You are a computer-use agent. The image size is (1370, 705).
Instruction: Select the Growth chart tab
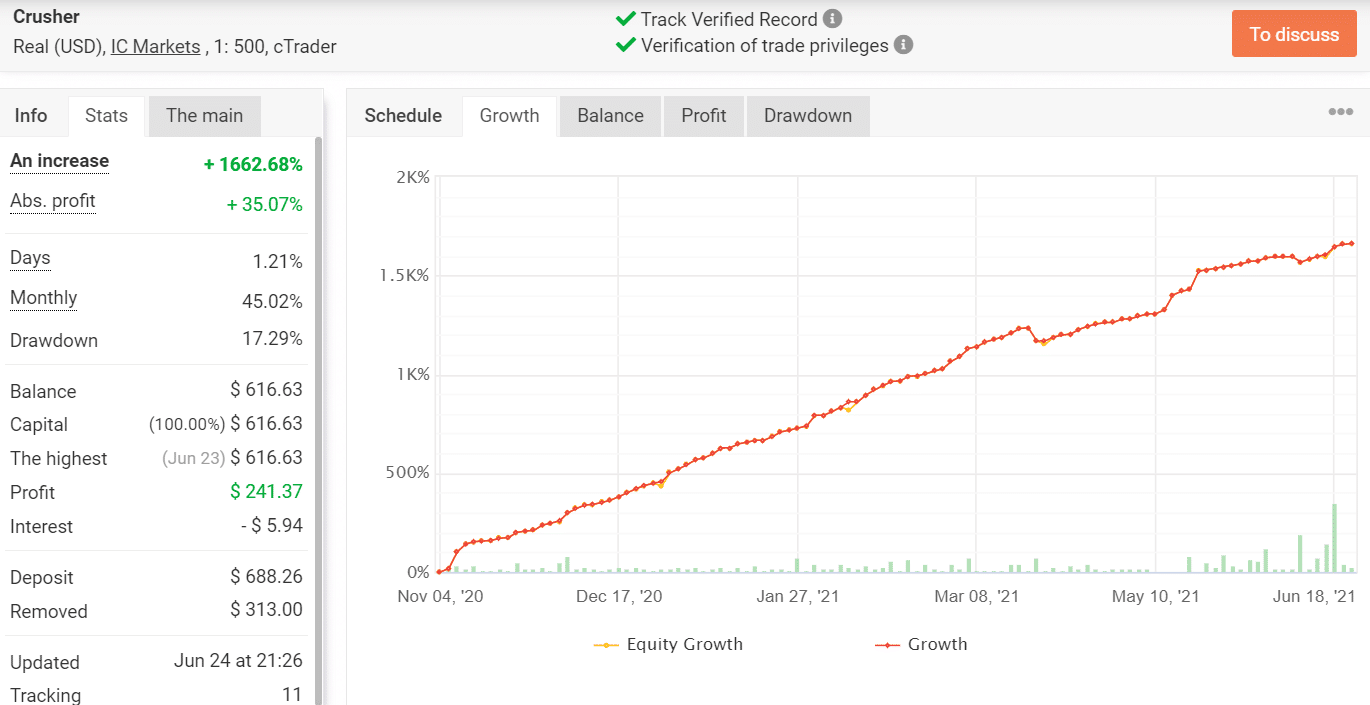[x=509, y=116]
